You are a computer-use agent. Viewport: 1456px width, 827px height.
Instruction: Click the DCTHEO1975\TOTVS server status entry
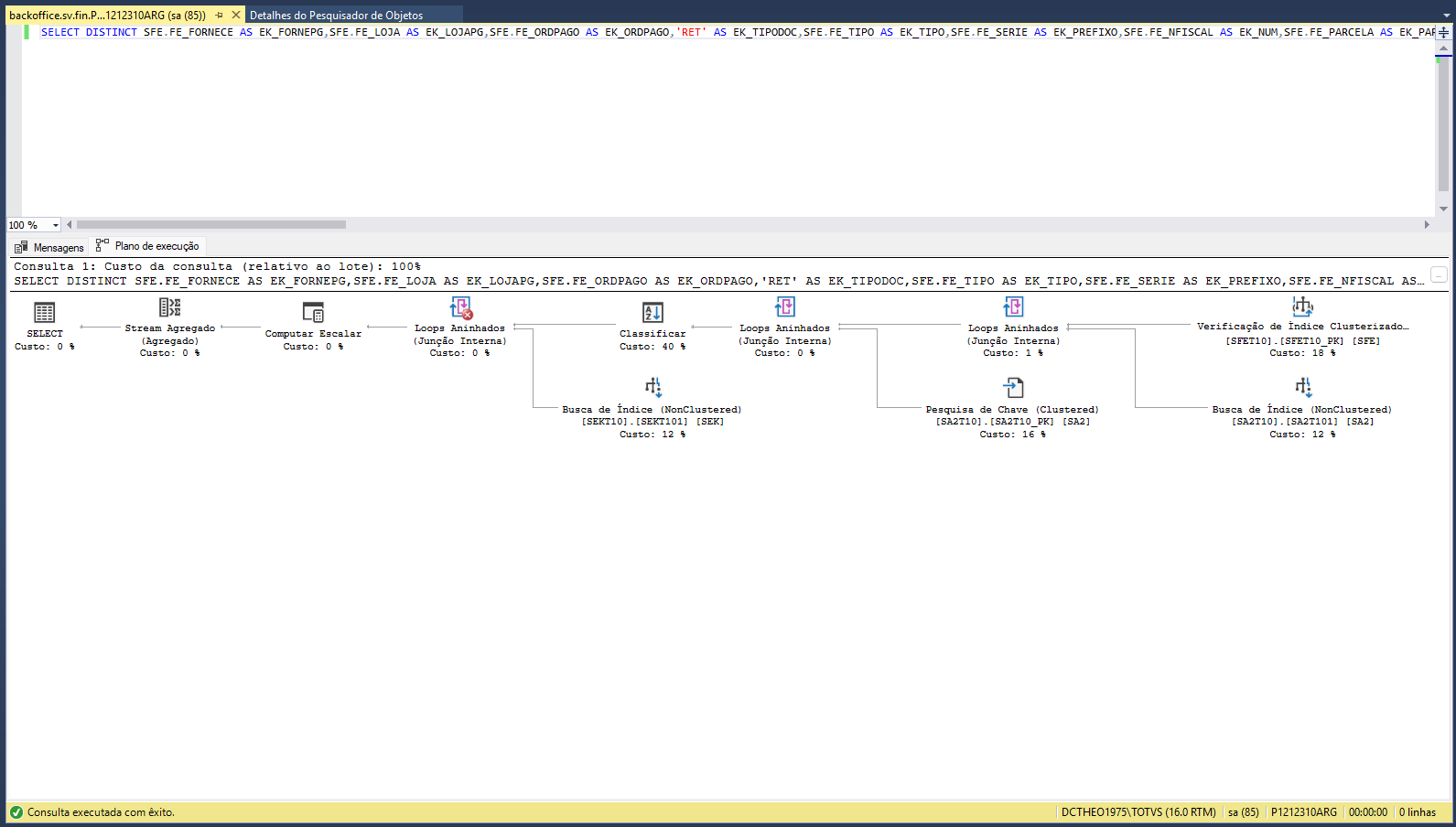click(1138, 812)
